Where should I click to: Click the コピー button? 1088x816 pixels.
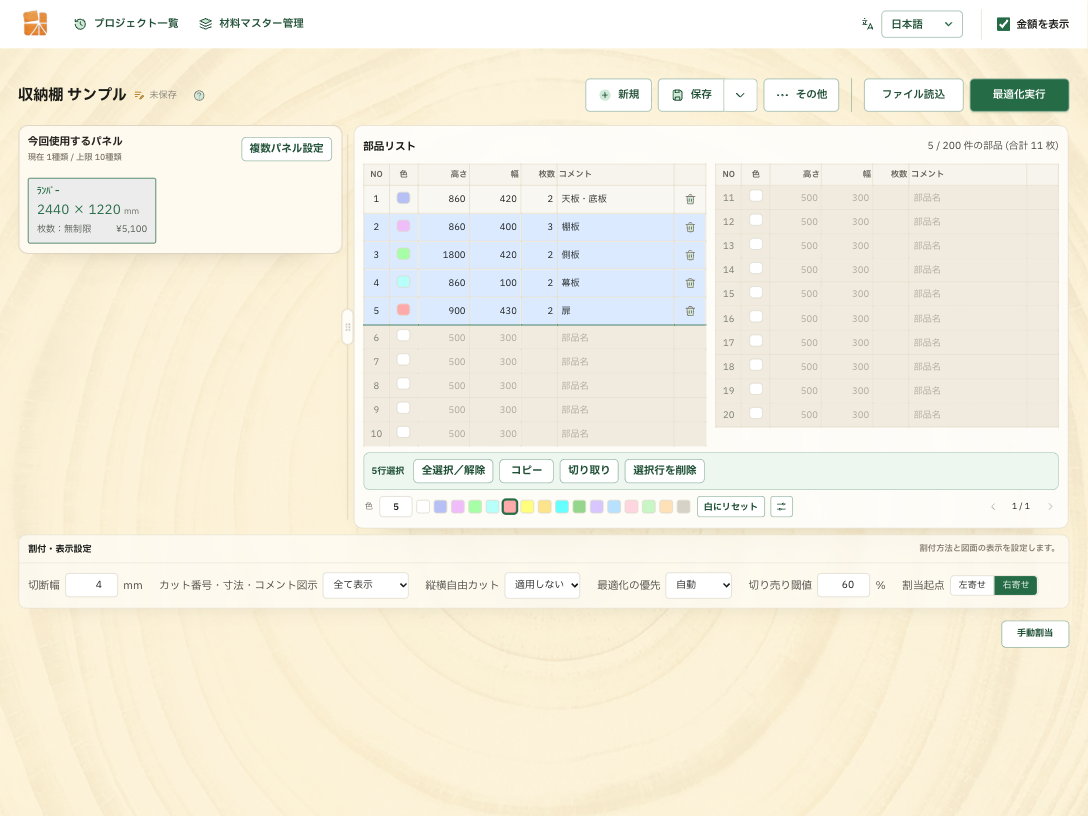coord(526,470)
